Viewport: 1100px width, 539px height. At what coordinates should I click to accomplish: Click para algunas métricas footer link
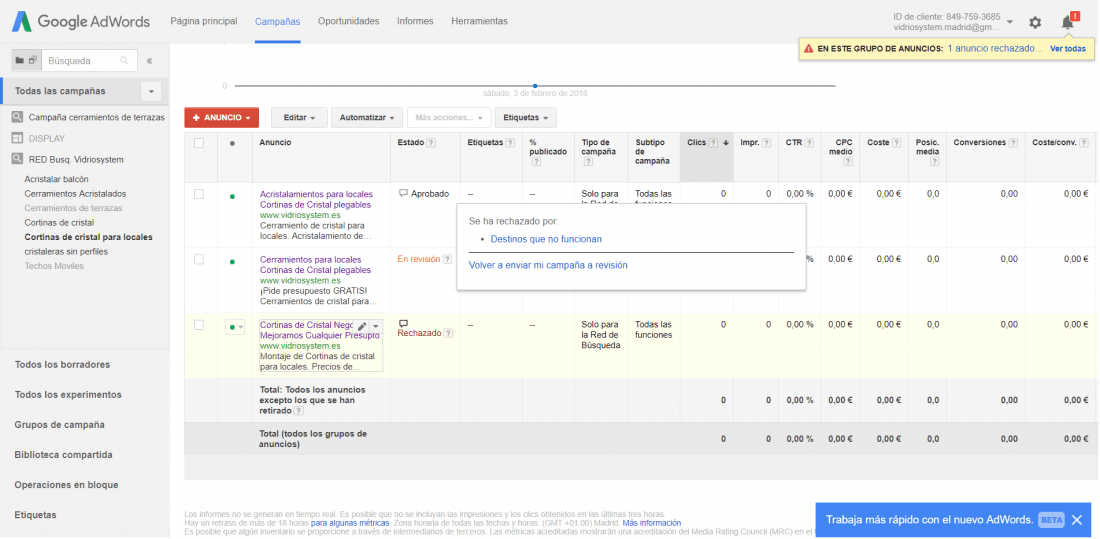[350, 523]
